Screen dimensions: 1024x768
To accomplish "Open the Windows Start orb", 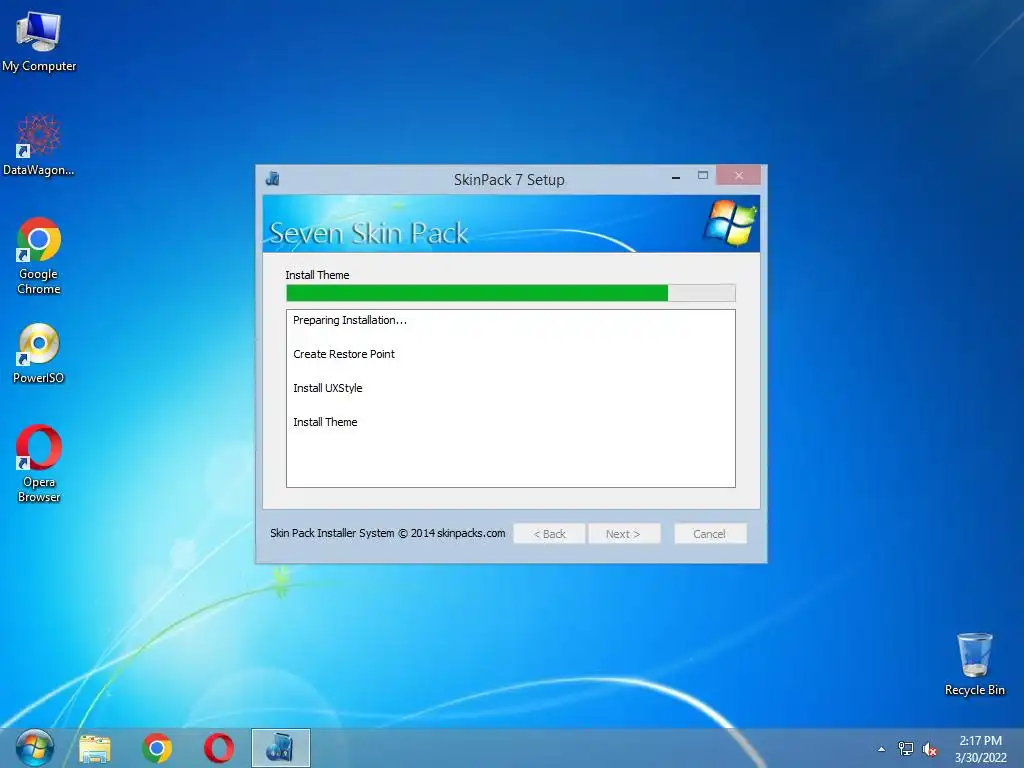I will pos(34,748).
